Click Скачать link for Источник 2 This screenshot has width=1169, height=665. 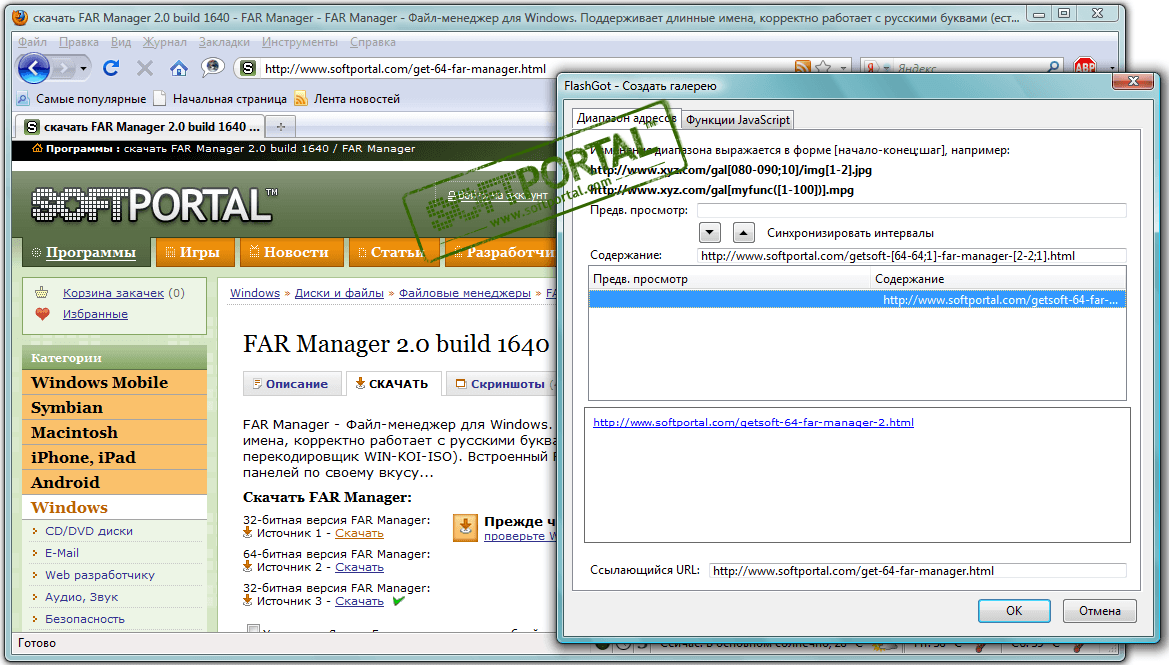tap(359, 567)
